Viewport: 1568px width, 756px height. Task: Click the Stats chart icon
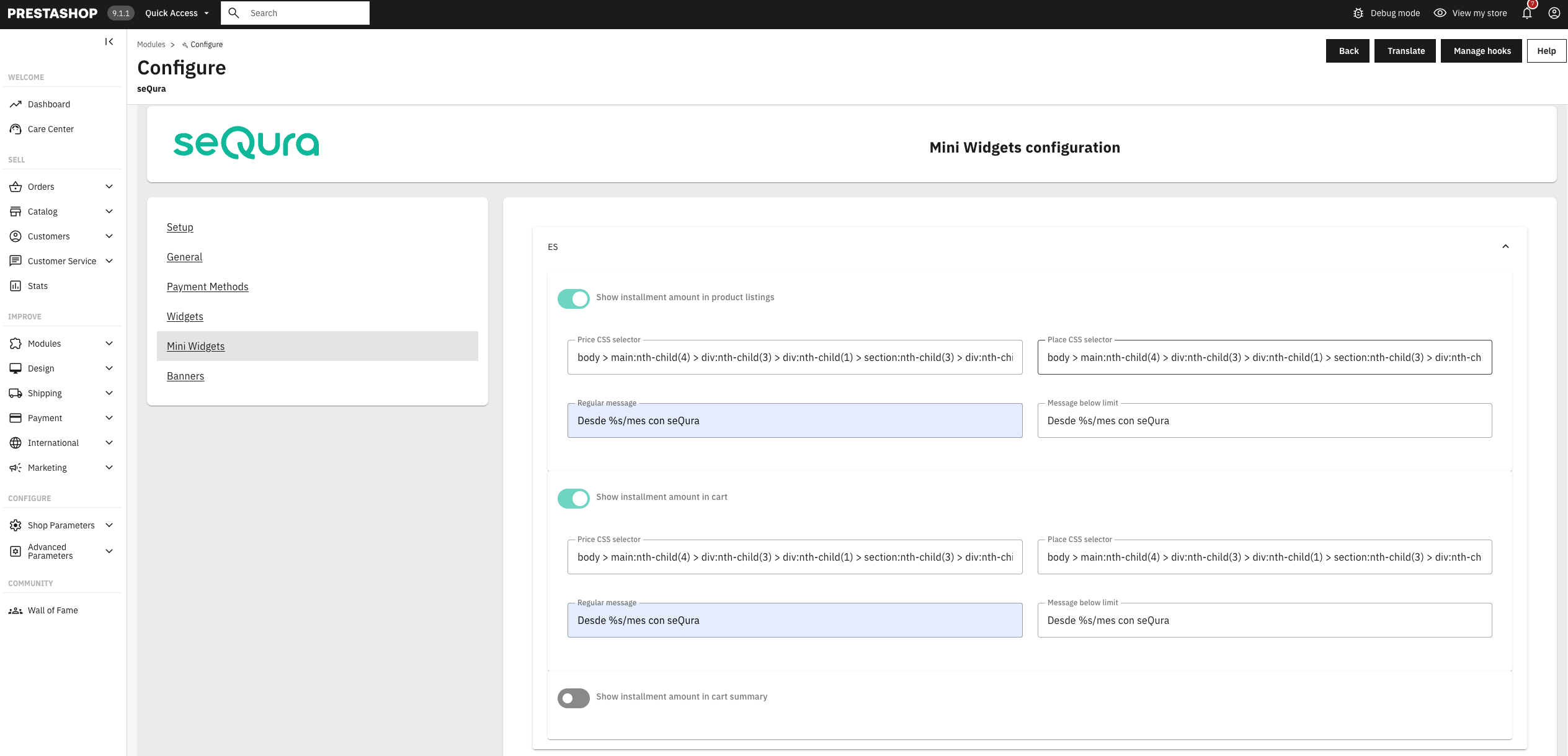16,286
